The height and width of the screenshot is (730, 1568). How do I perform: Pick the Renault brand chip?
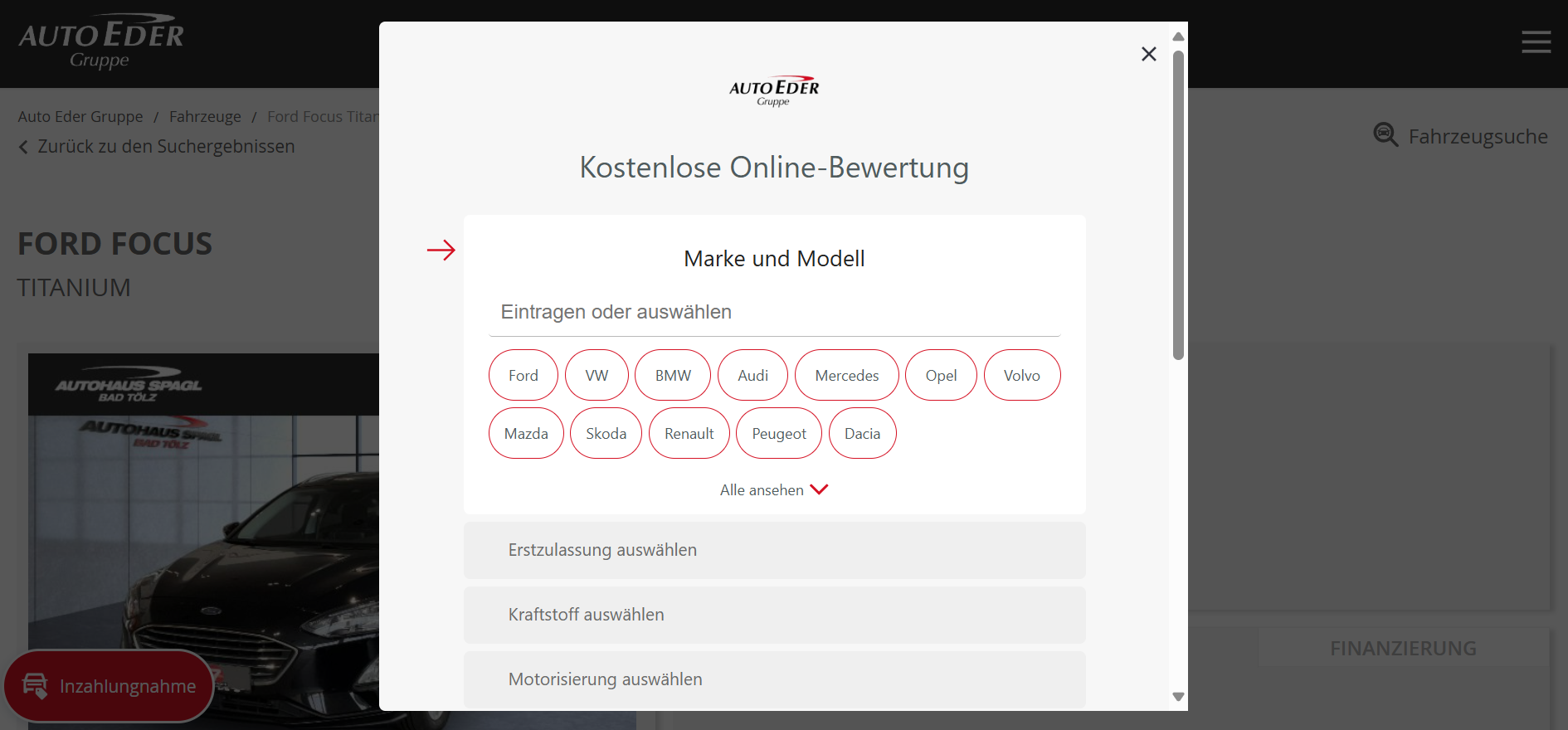689,433
